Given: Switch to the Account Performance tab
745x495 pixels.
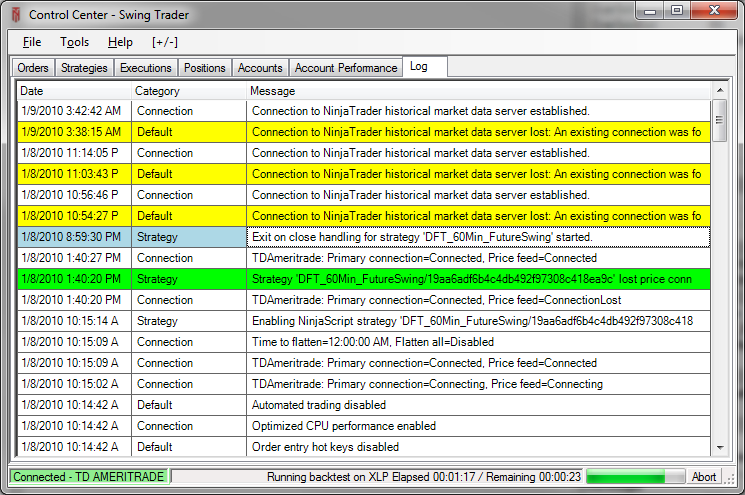Looking at the screenshot, I should [x=346, y=68].
